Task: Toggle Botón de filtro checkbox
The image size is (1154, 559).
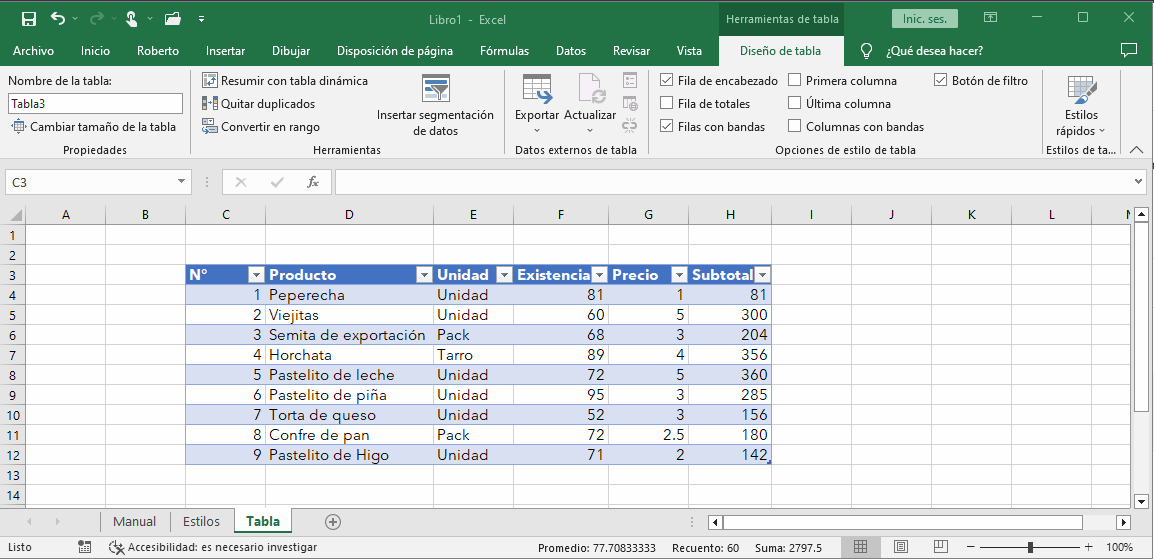Action: pyautogui.click(x=940, y=80)
